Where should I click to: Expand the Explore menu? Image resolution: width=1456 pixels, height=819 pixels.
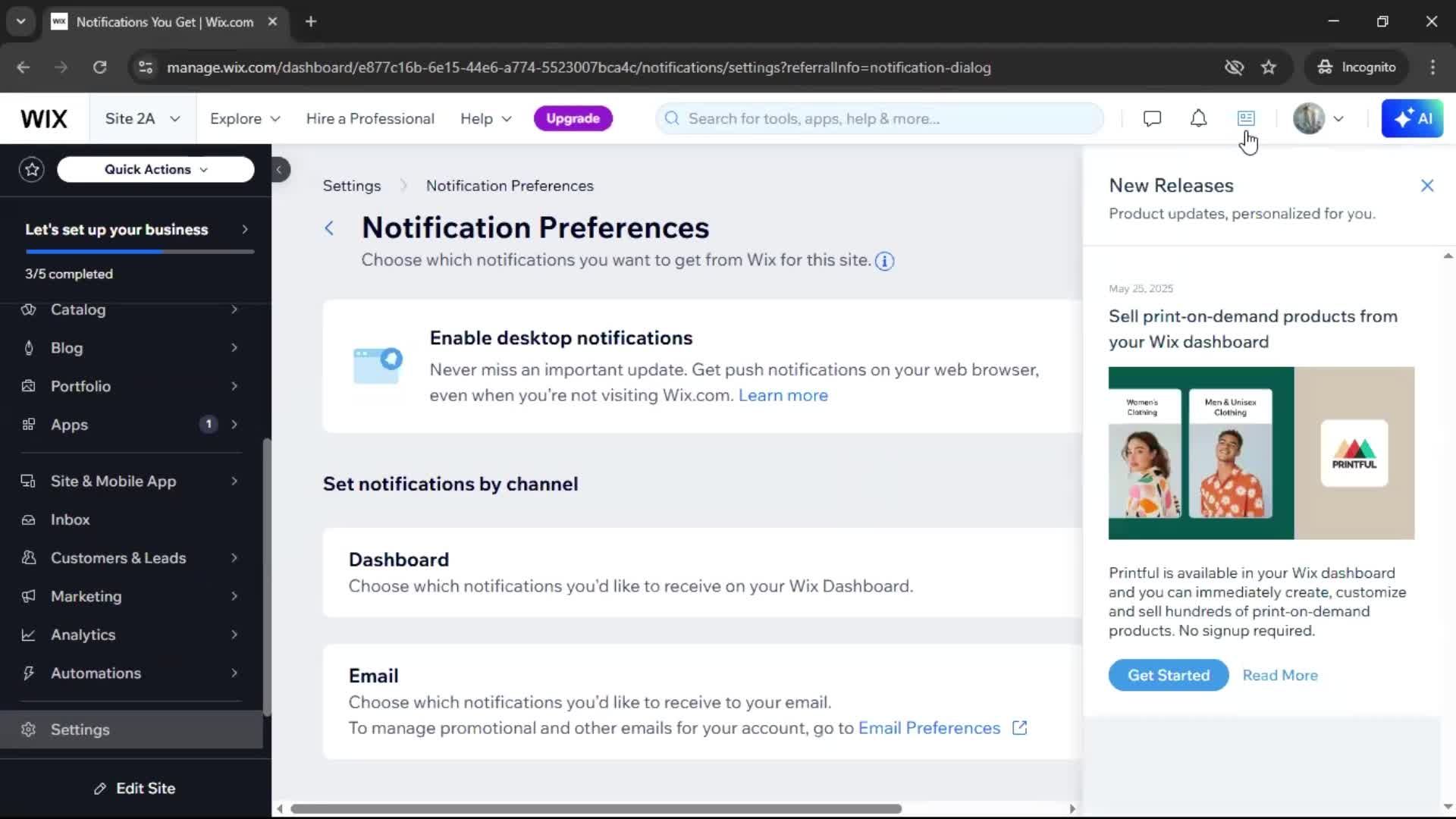point(245,118)
